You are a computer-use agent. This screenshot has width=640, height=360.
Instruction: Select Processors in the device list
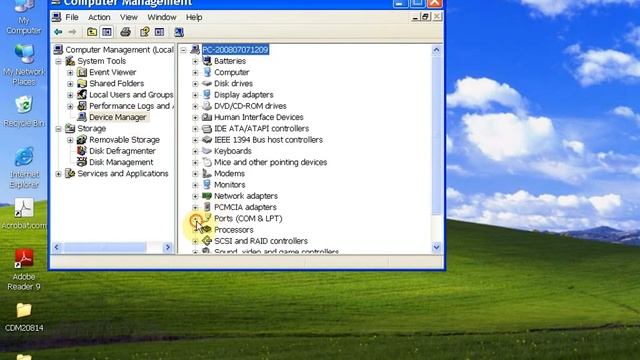[x=234, y=230]
